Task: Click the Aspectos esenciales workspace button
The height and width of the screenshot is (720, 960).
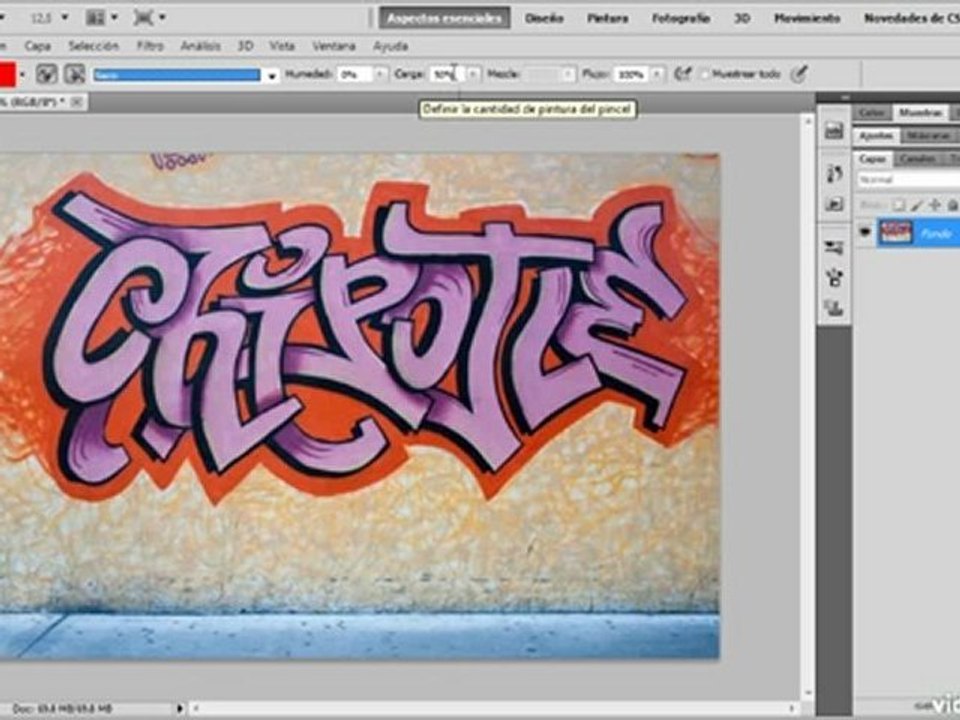Action: point(444,18)
